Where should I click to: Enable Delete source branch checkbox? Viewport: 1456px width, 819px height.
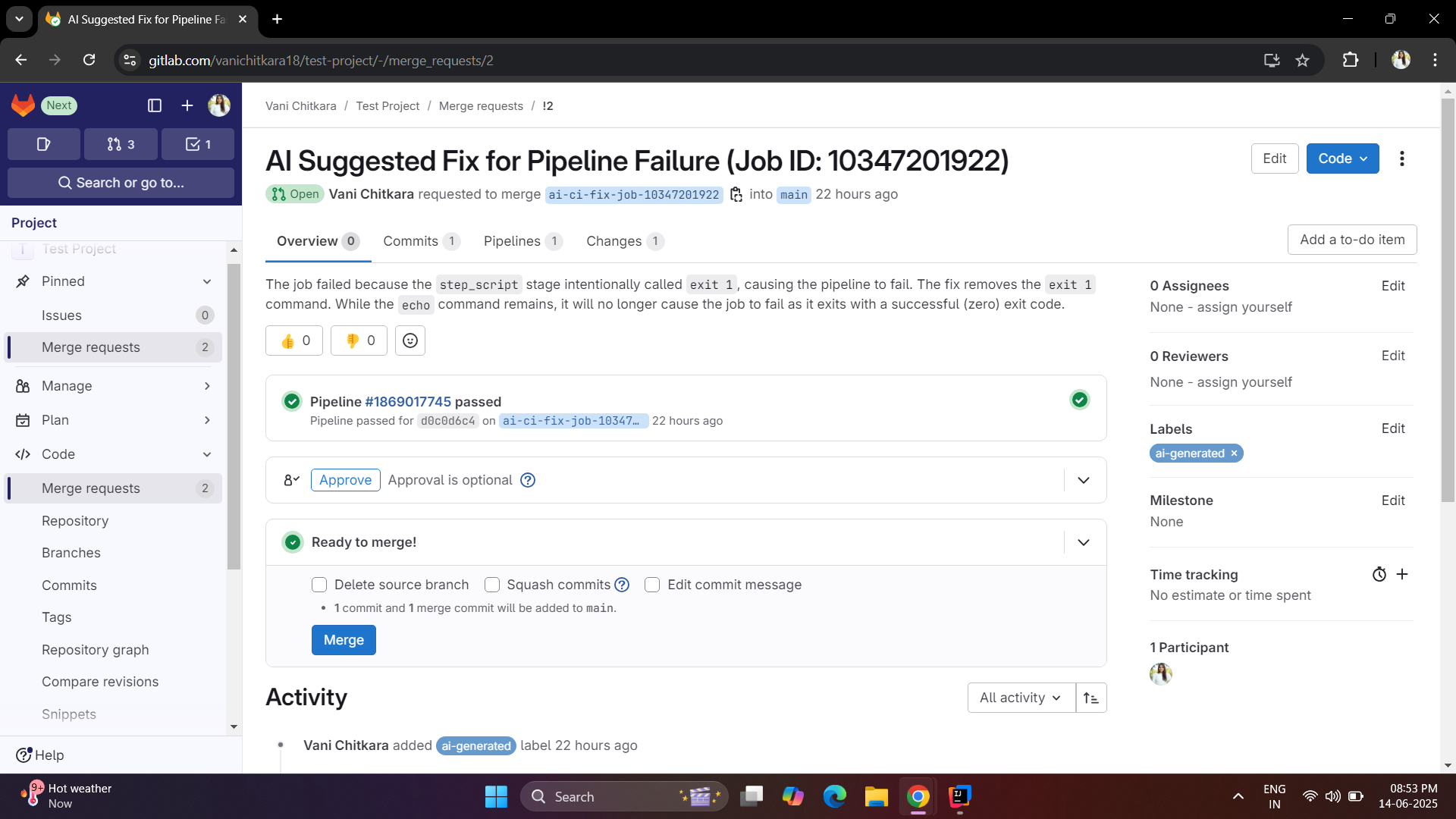pos(319,585)
